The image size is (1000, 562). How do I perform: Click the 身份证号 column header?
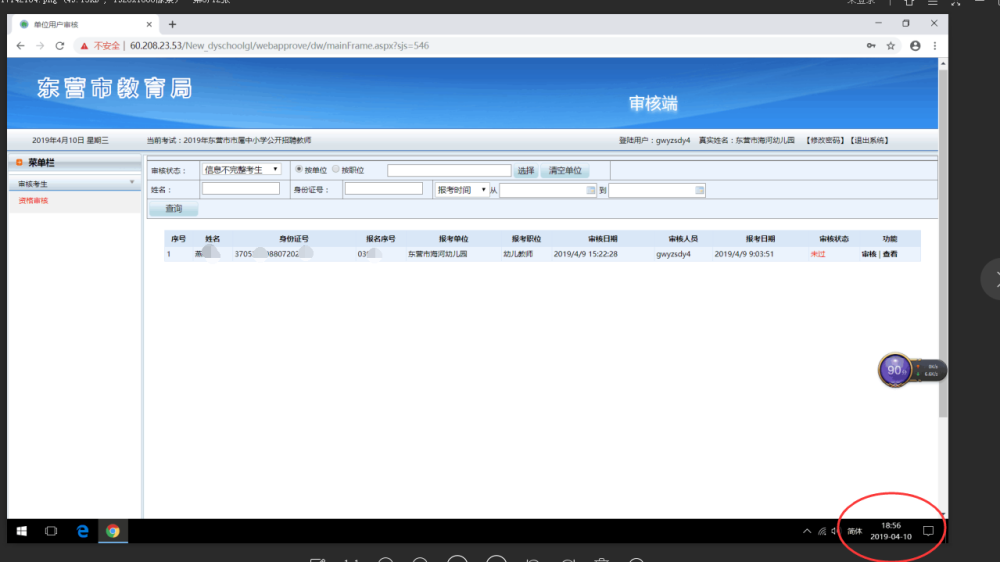293,239
